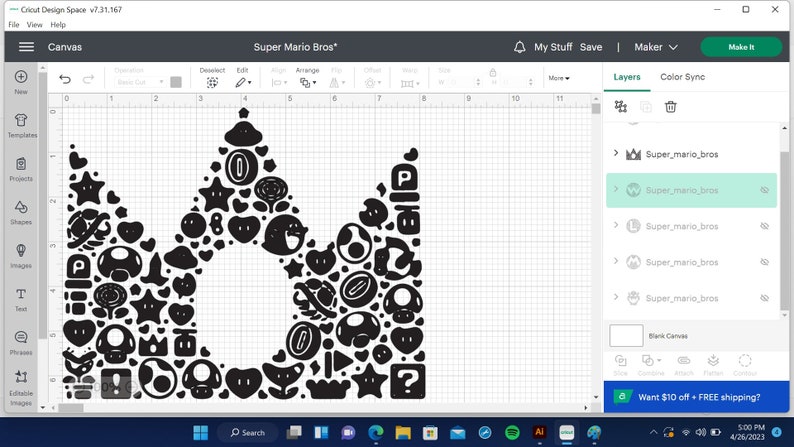Viewport: 794px width, 447px height.
Task: Open the Shapes tool
Action: click(21, 213)
